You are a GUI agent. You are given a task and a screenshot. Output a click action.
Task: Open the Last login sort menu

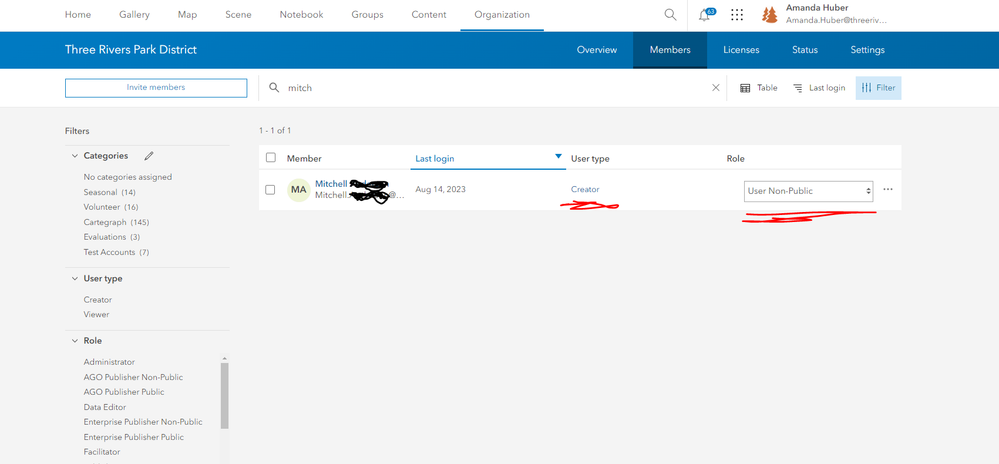[819, 88]
